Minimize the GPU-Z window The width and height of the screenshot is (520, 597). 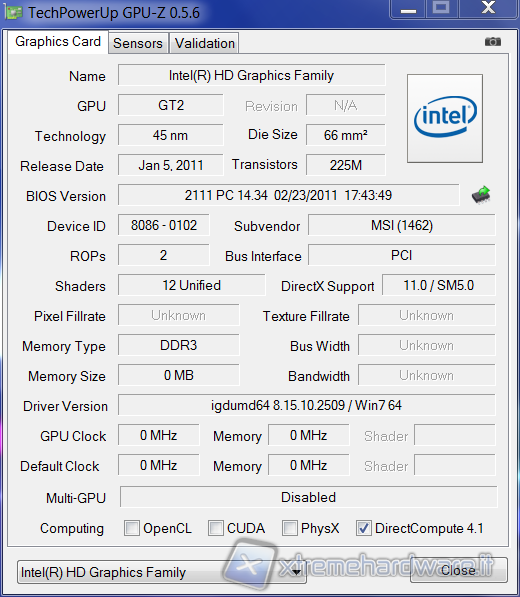408,9
